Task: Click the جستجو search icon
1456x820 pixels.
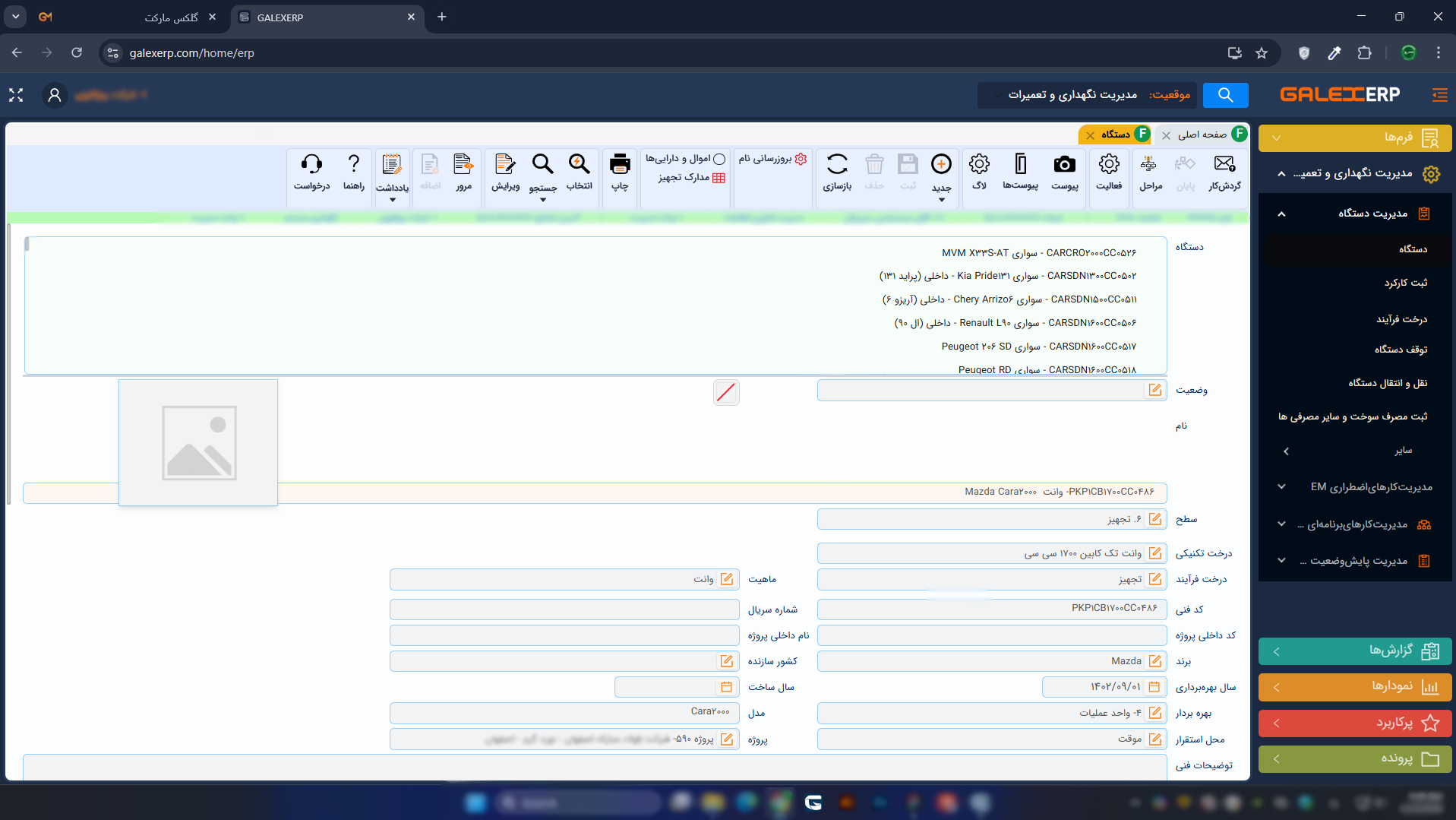Action: tap(542, 173)
